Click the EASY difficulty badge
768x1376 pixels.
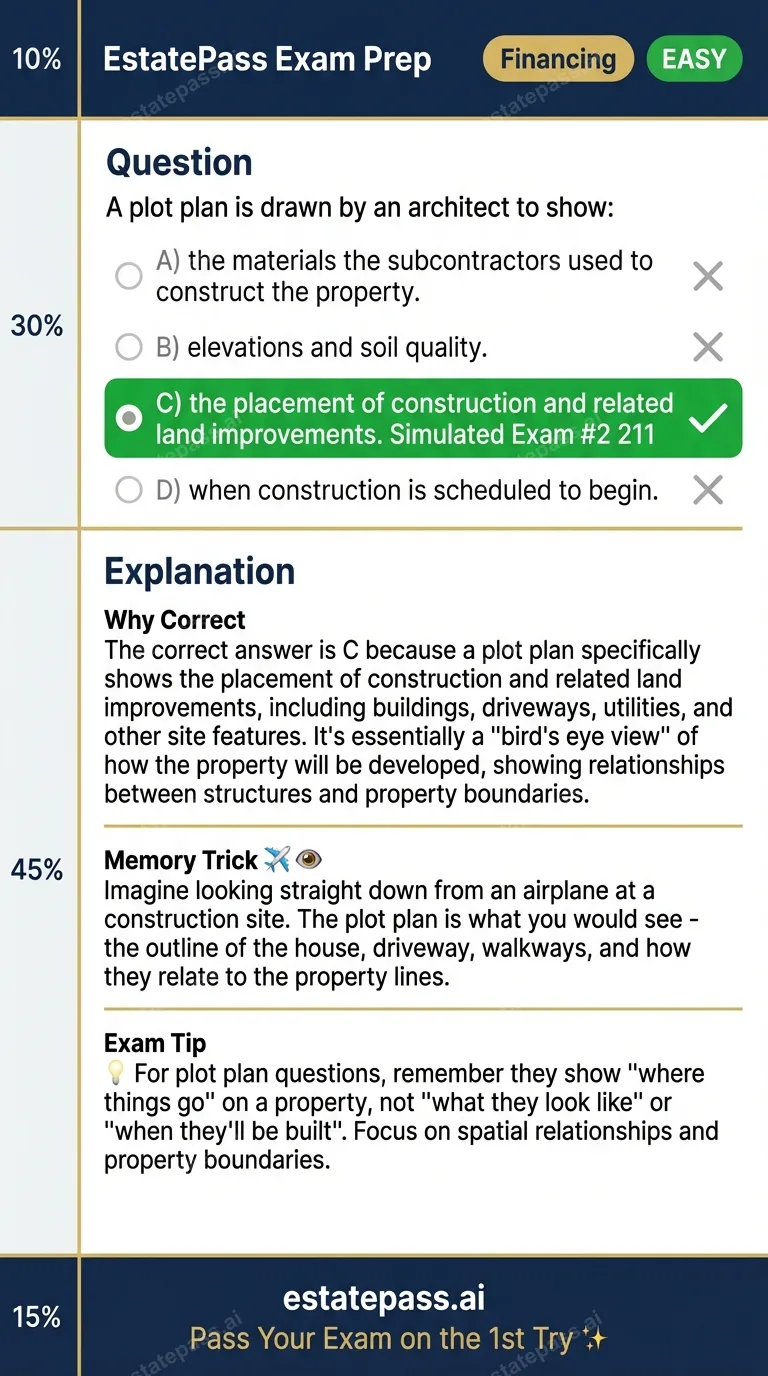694,59
